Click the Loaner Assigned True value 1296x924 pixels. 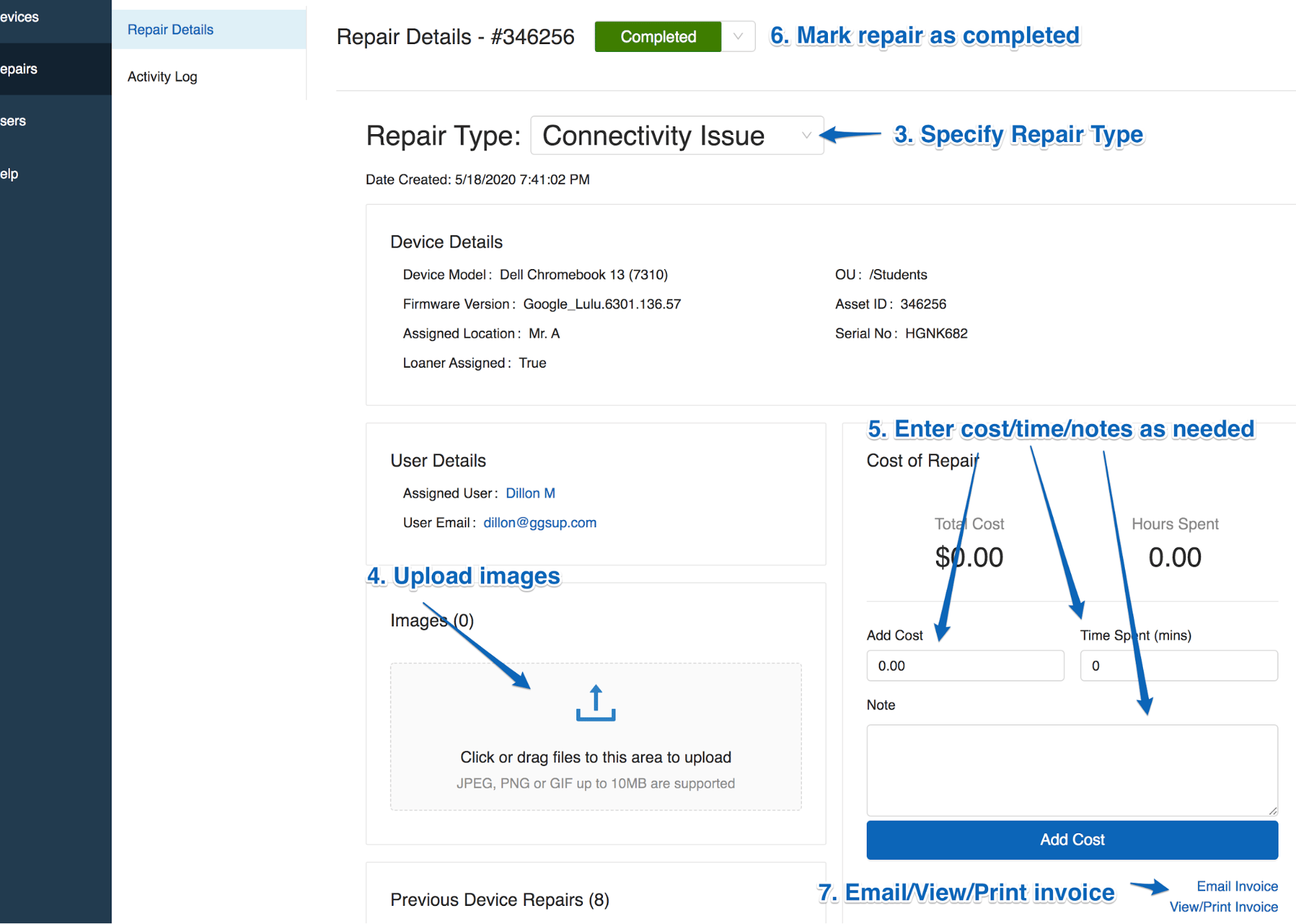point(532,363)
